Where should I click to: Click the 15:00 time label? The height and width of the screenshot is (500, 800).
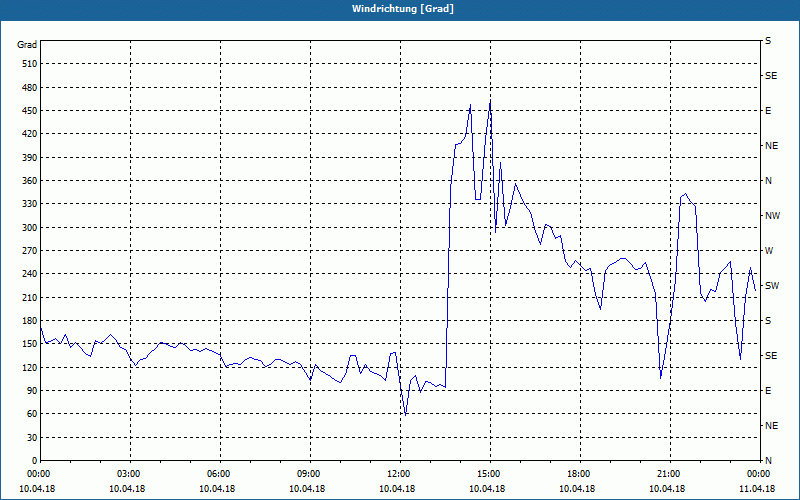pyautogui.click(x=487, y=474)
